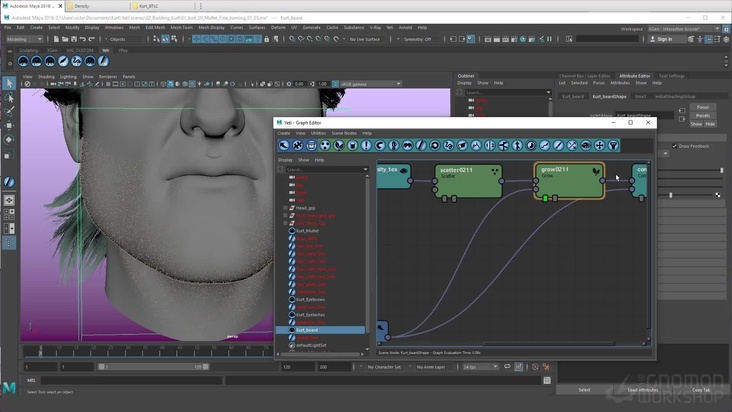Switch to the Attribute Editor tab
The image size is (732, 412).
[634, 75]
